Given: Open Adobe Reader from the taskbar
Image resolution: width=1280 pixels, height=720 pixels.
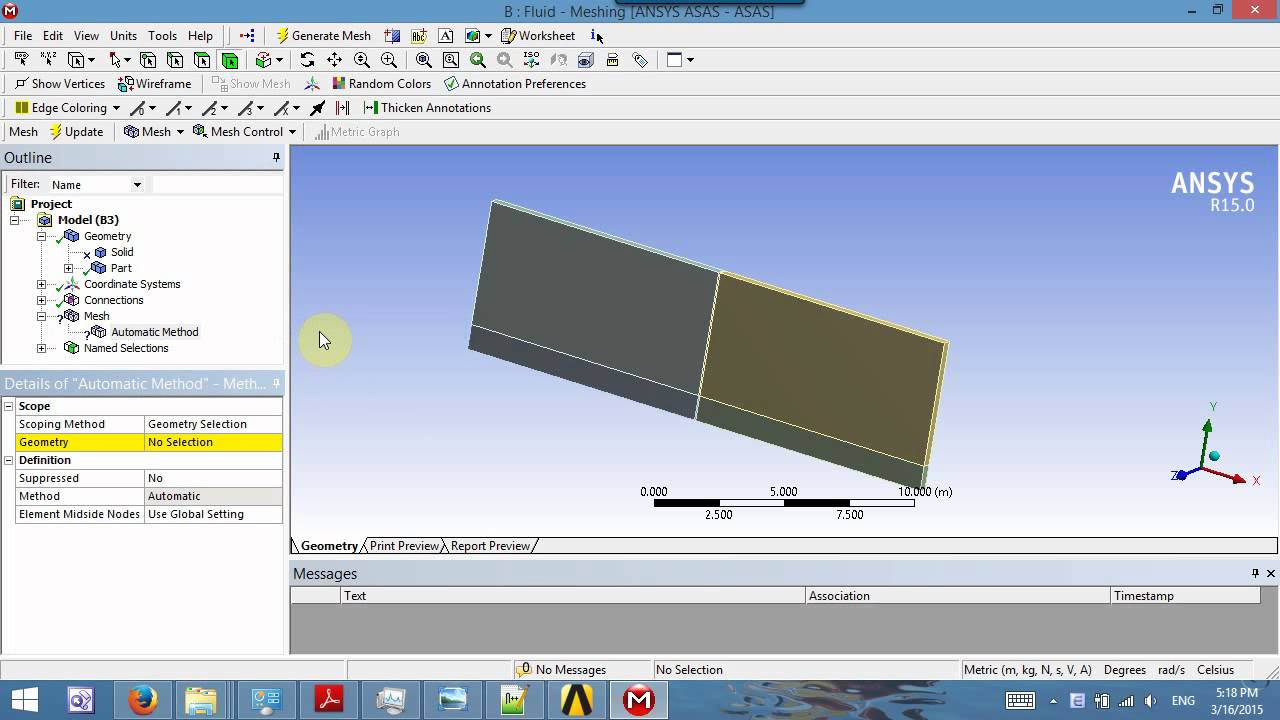Looking at the screenshot, I should coord(330,700).
